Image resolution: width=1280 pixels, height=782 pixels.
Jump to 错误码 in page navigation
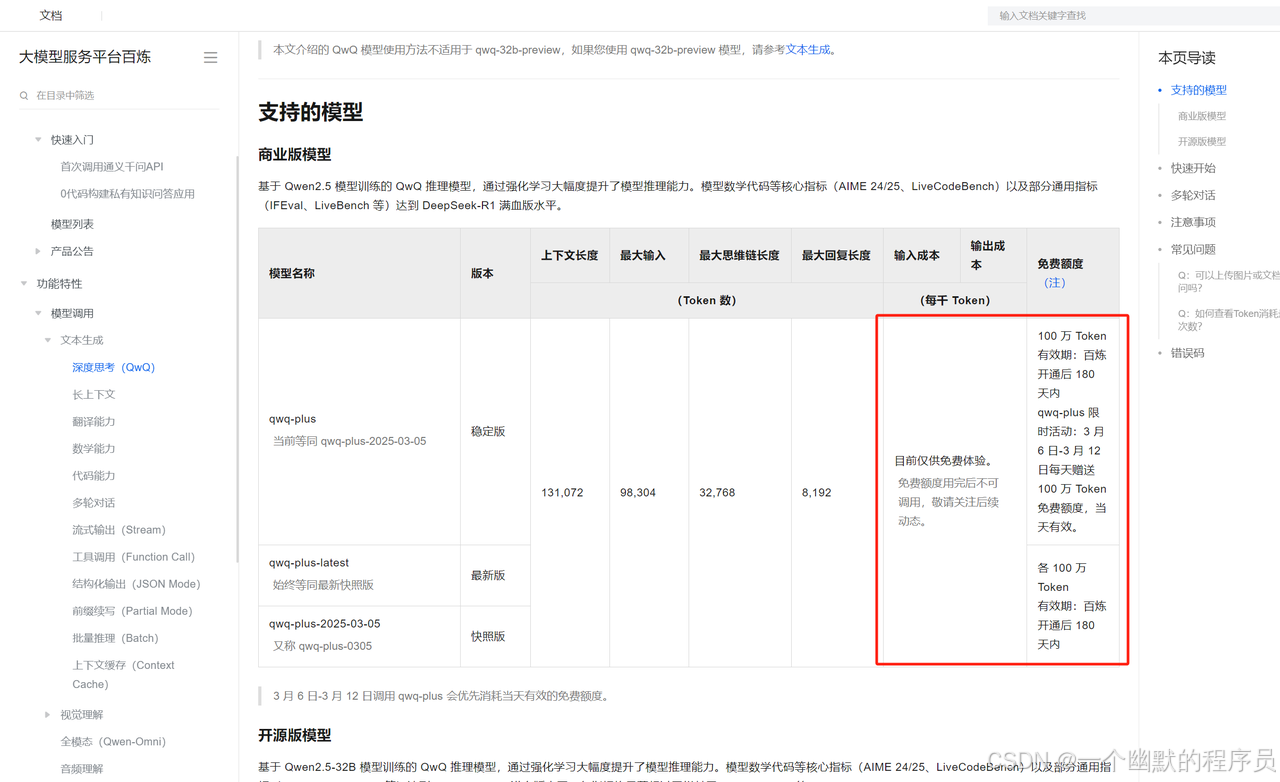pyautogui.click(x=1188, y=353)
